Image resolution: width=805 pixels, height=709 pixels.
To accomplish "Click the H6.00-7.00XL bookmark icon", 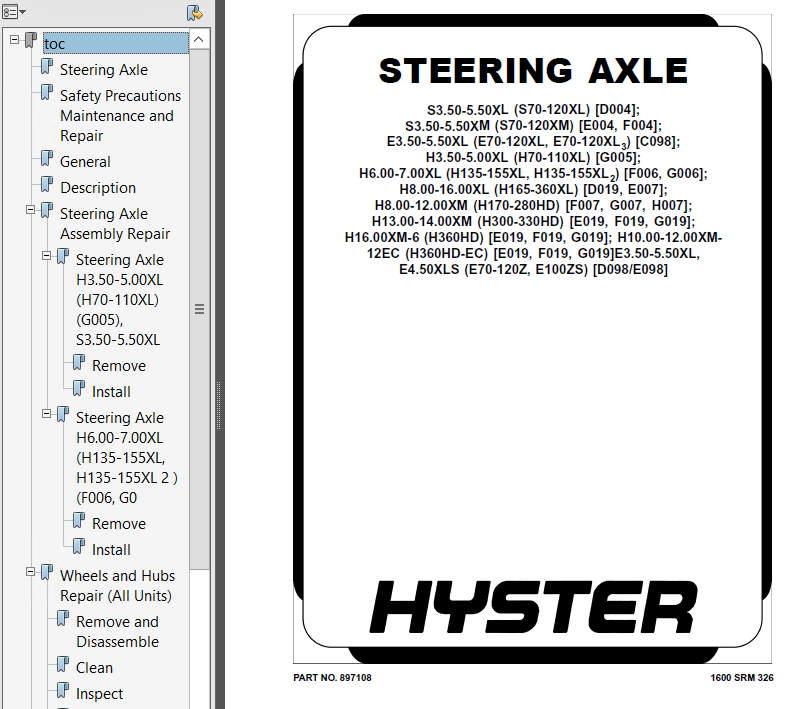I will (63, 415).
